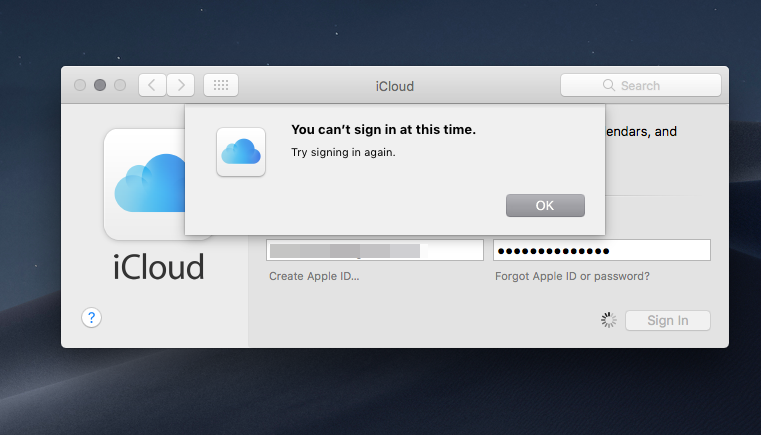The width and height of the screenshot is (761, 435).
Task: Click the large iCloud cloud logo in the sidebar
Action: click(x=145, y=184)
